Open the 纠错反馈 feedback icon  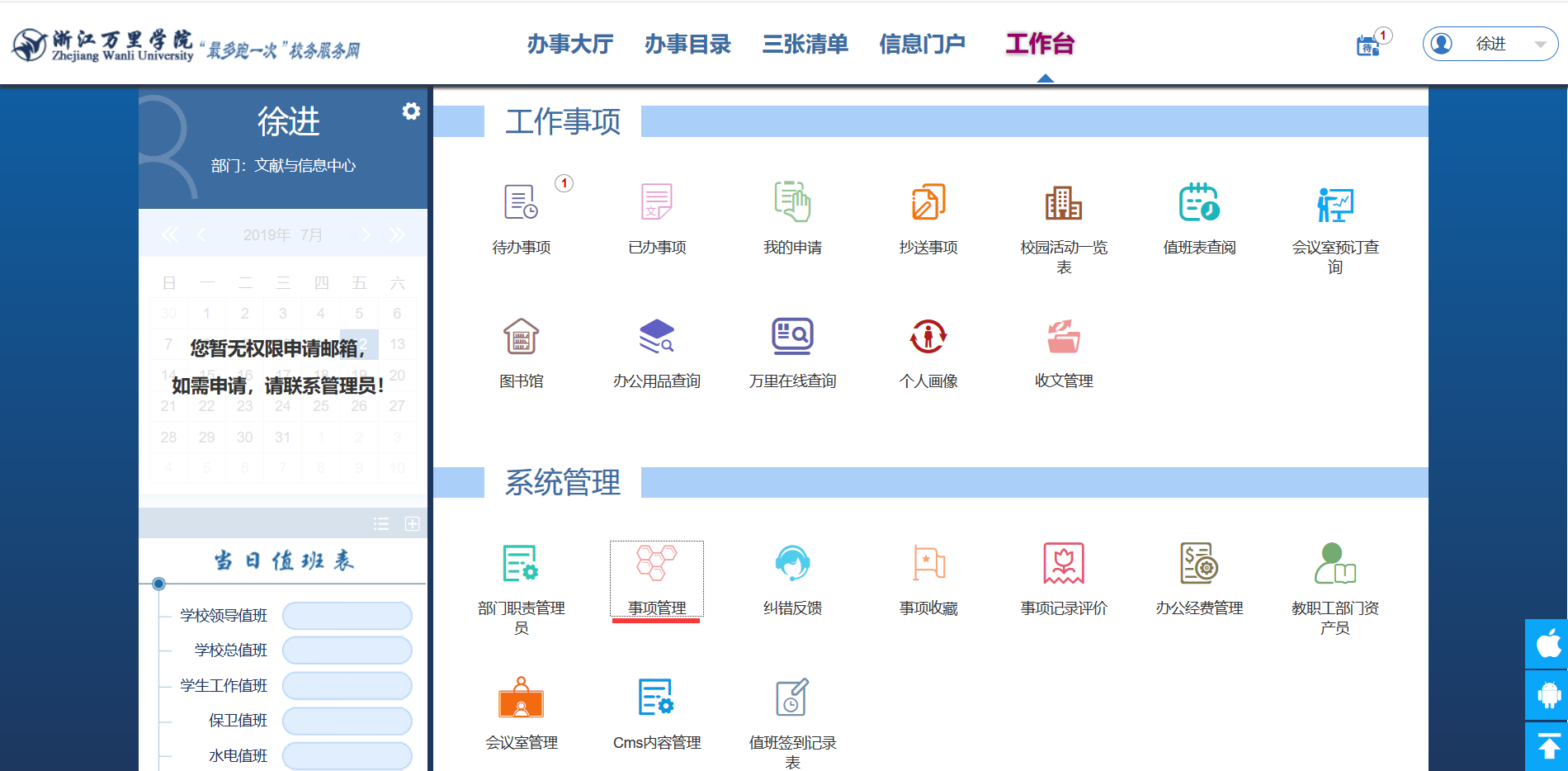click(x=792, y=565)
